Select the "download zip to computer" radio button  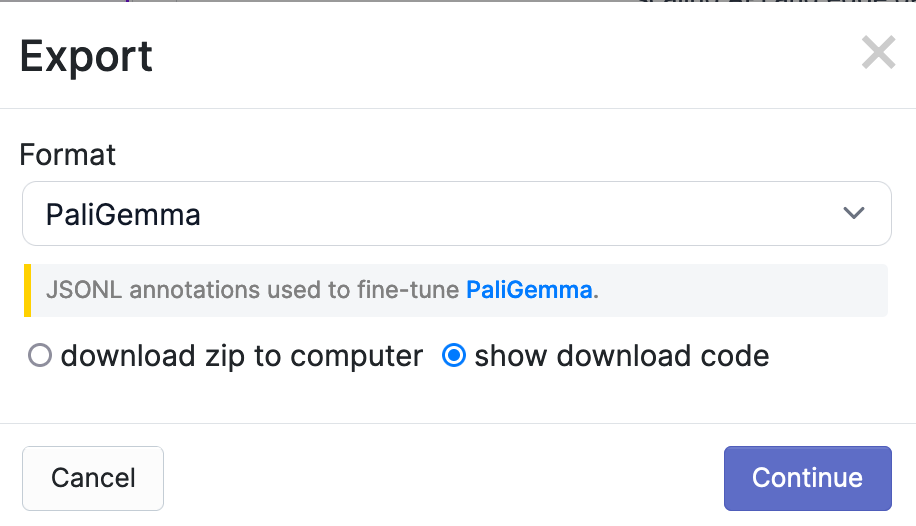tap(40, 356)
